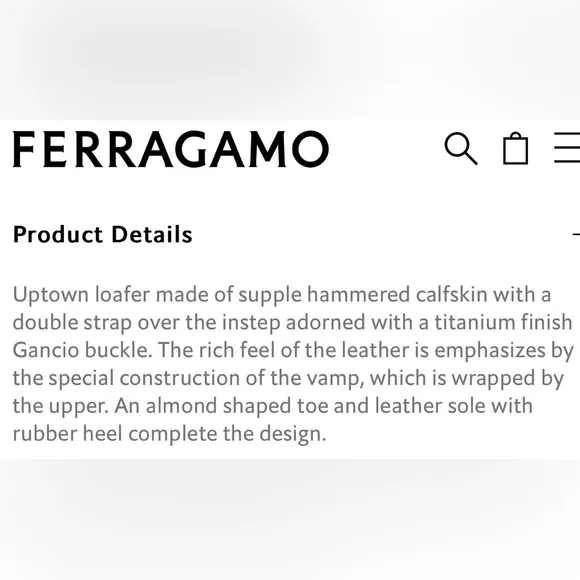Click the word "rubber" in the last line
580x580 pixels.
coord(45,434)
